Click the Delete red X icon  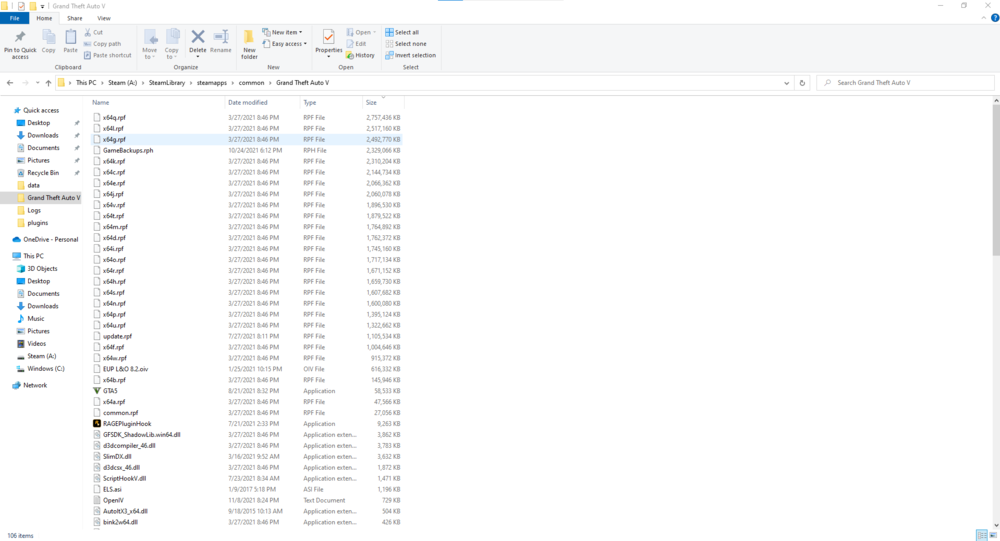tap(198, 38)
